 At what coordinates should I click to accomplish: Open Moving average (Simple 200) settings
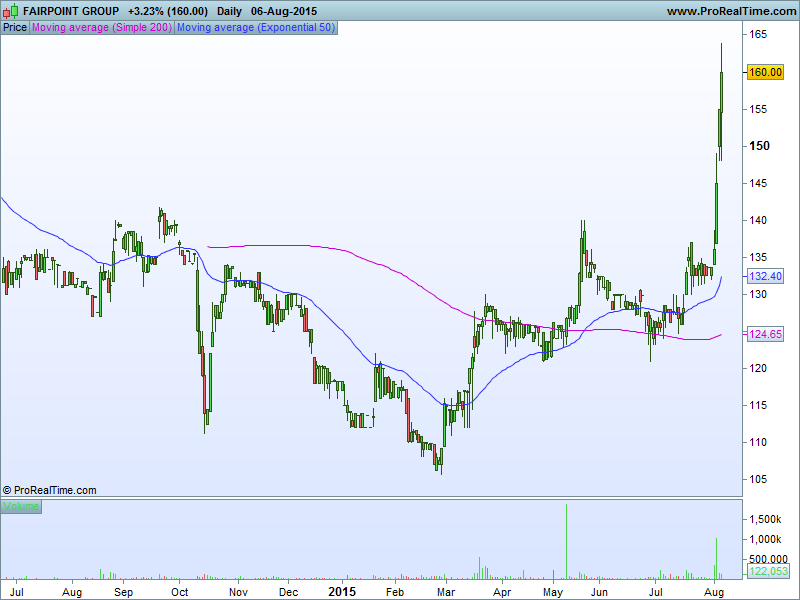point(99,27)
